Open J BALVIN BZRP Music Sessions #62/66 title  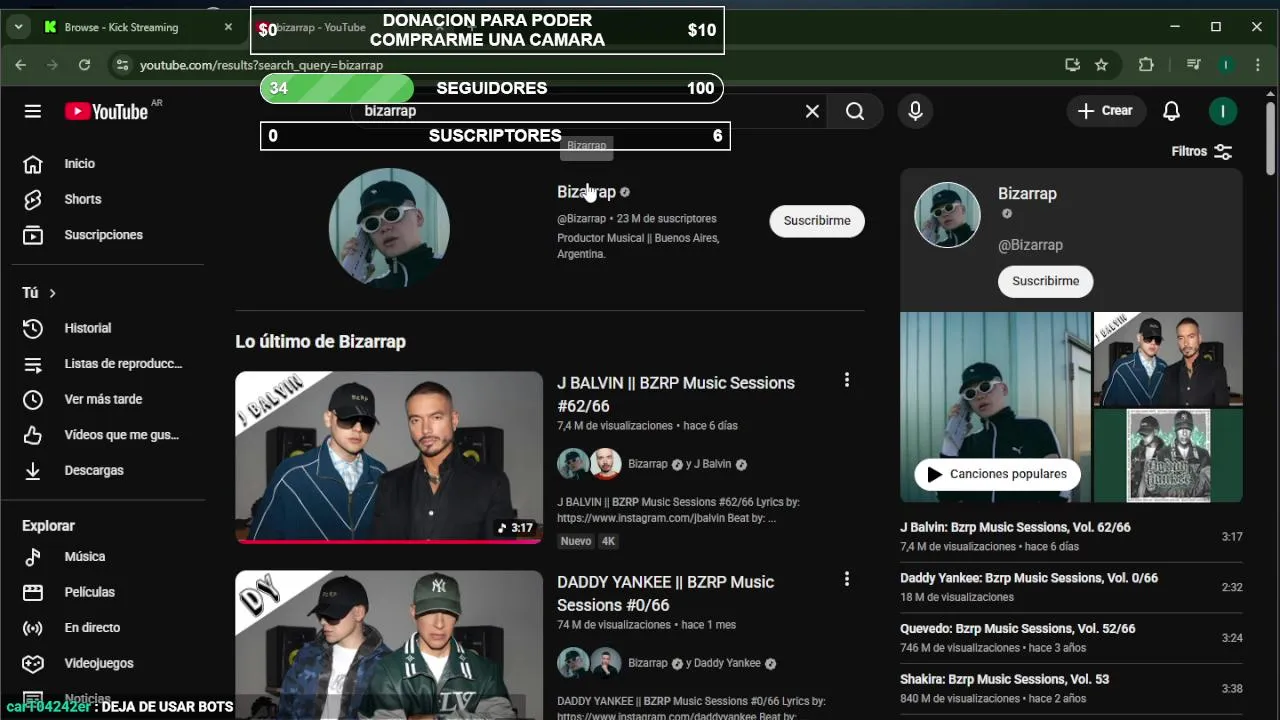(676, 394)
